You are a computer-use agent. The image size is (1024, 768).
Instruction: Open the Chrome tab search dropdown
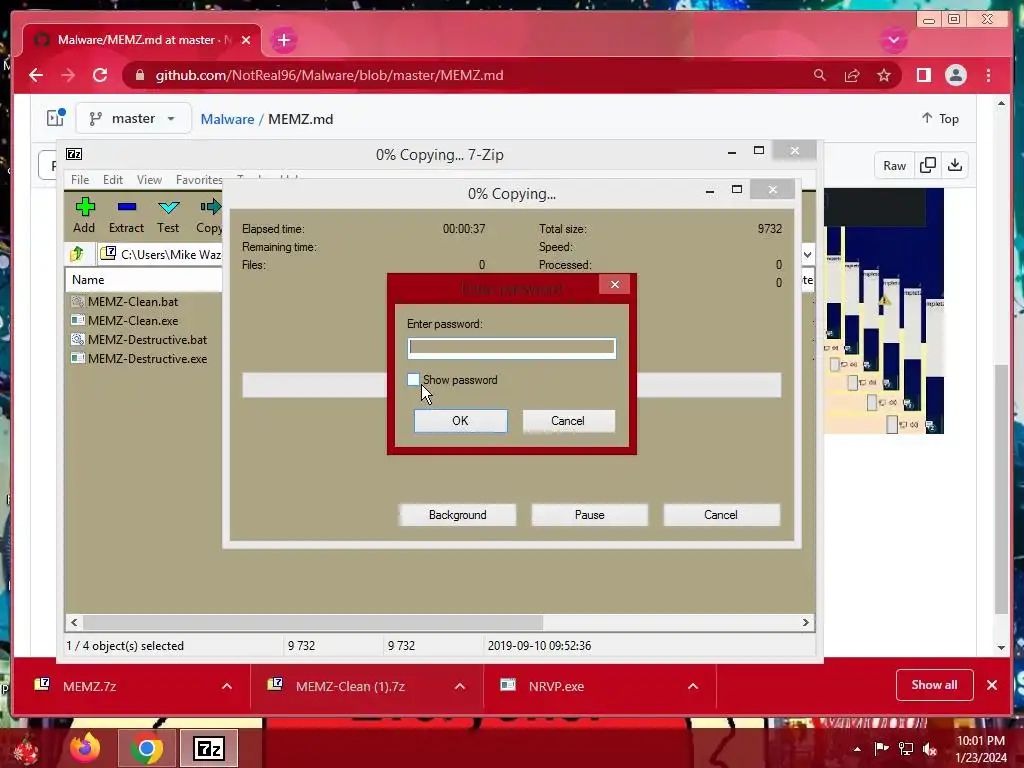click(893, 40)
